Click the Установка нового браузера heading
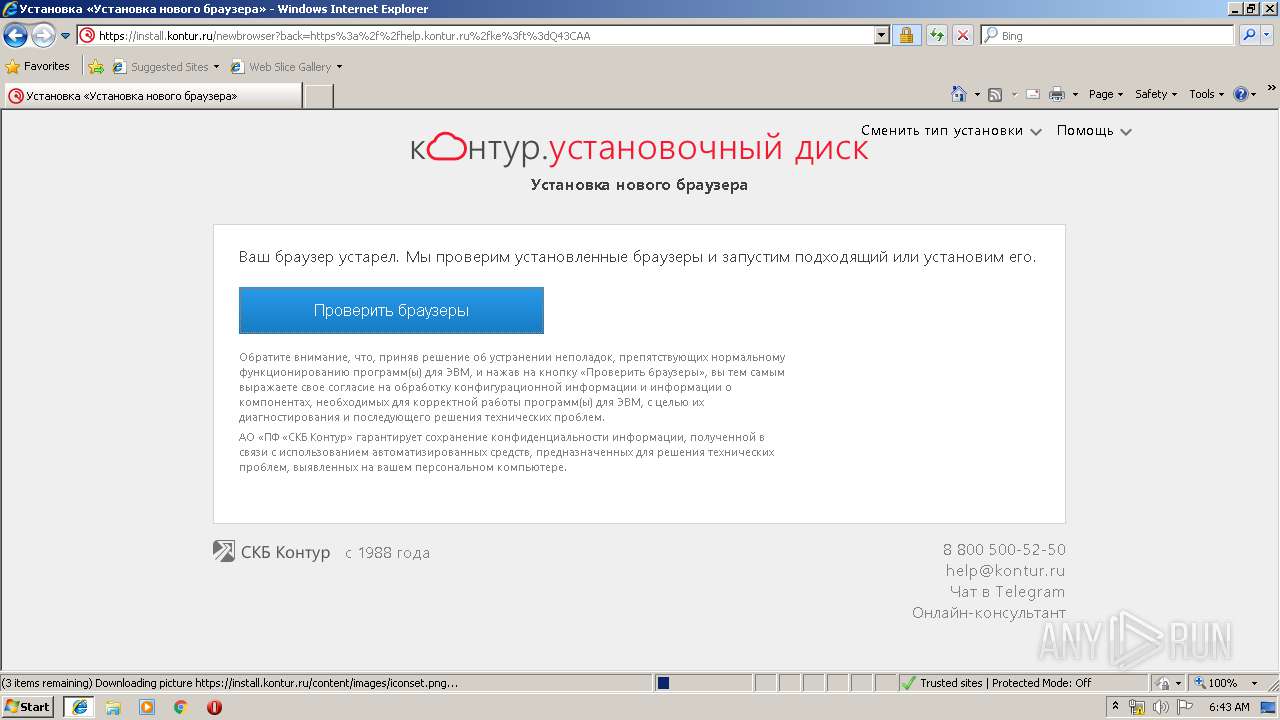The height and width of the screenshot is (720, 1280). pos(639,185)
